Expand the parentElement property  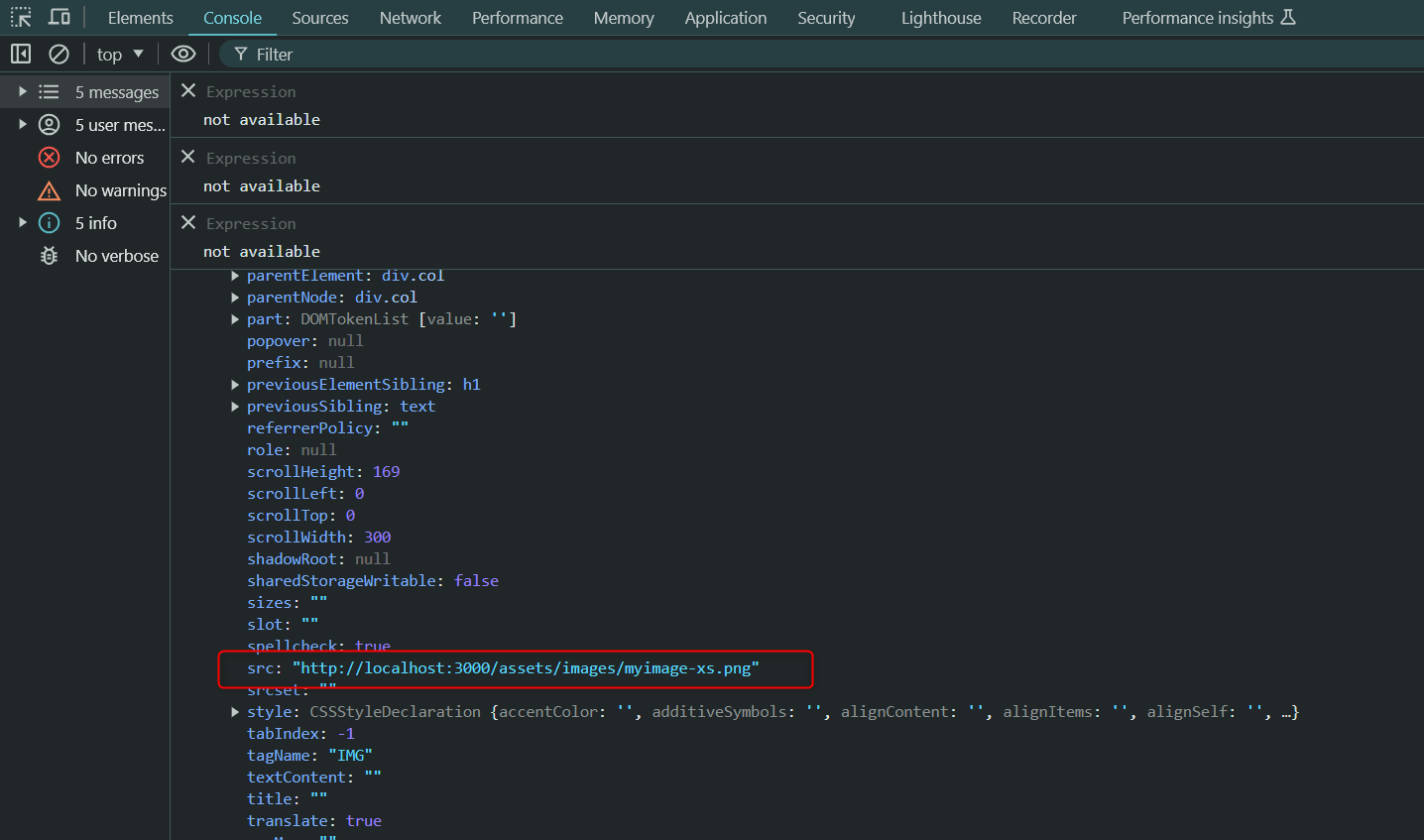pos(235,276)
